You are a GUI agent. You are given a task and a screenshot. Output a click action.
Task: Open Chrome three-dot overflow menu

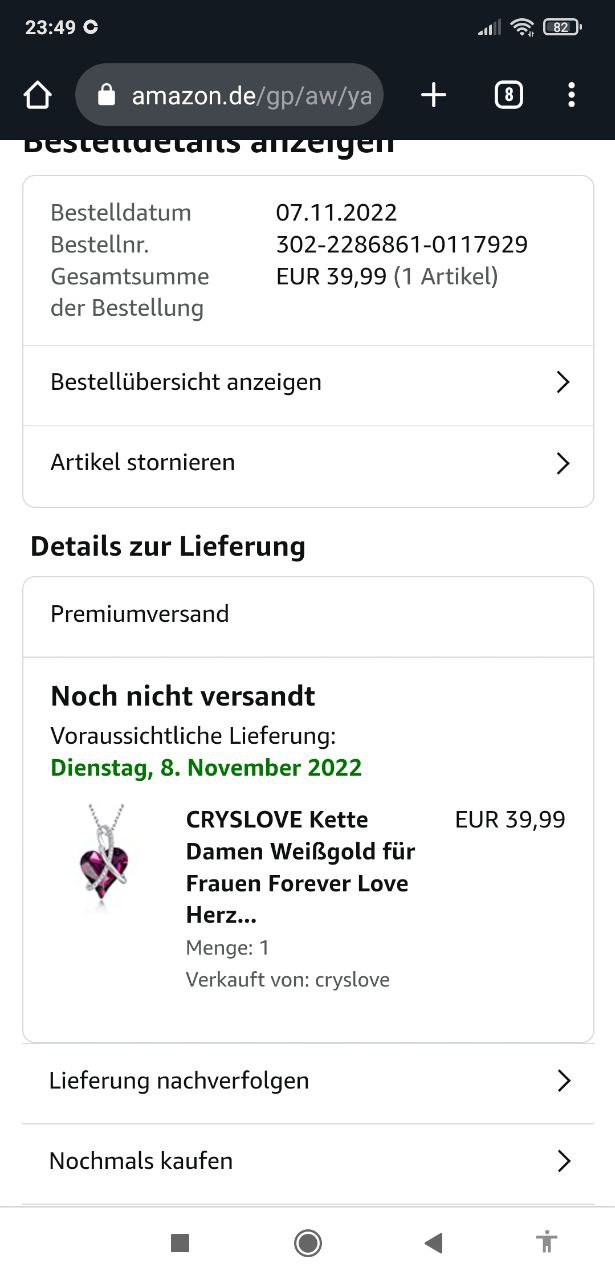click(x=571, y=95)
